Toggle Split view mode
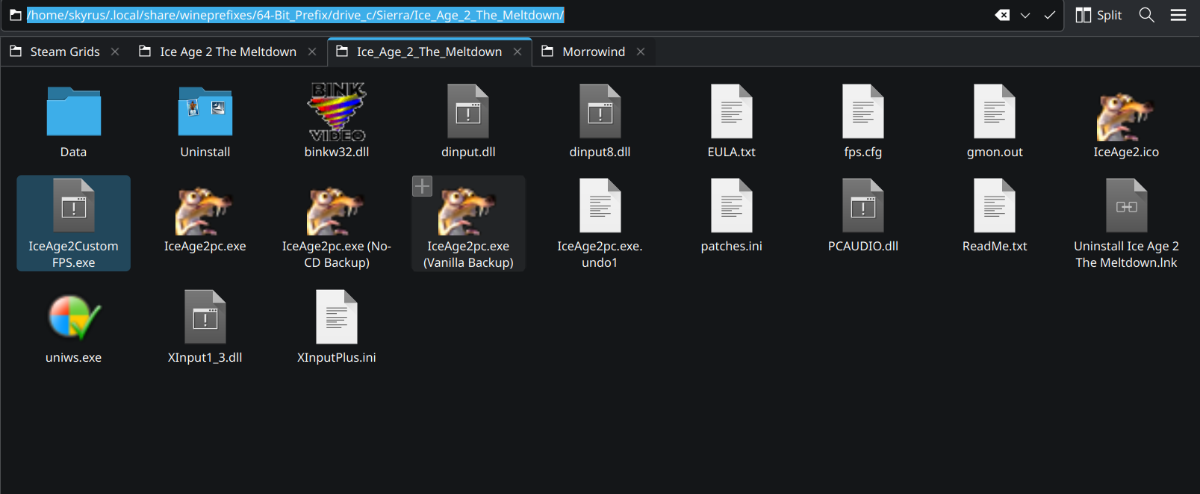The image size is (1200, 494). [1098, 15]
